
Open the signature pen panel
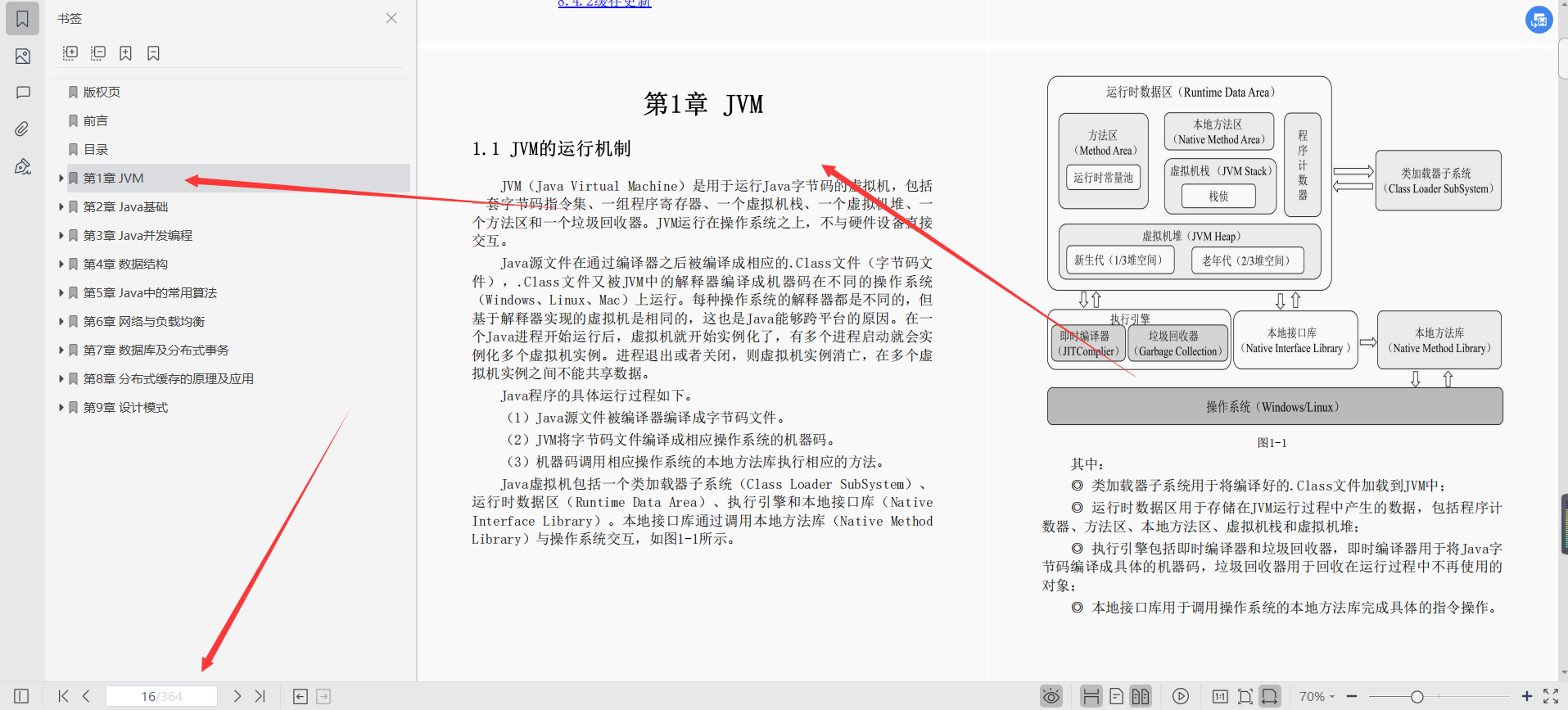pos(22,166)
